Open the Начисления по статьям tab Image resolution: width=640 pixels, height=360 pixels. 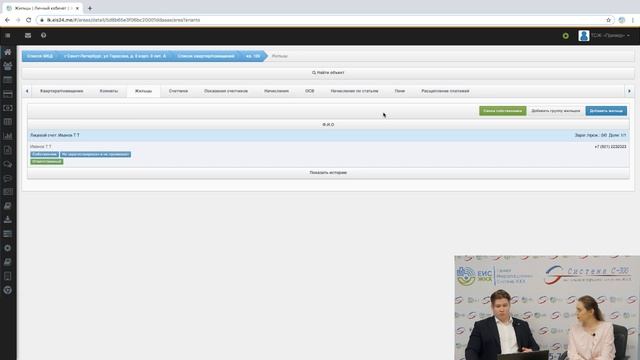(x=354, y=91)
